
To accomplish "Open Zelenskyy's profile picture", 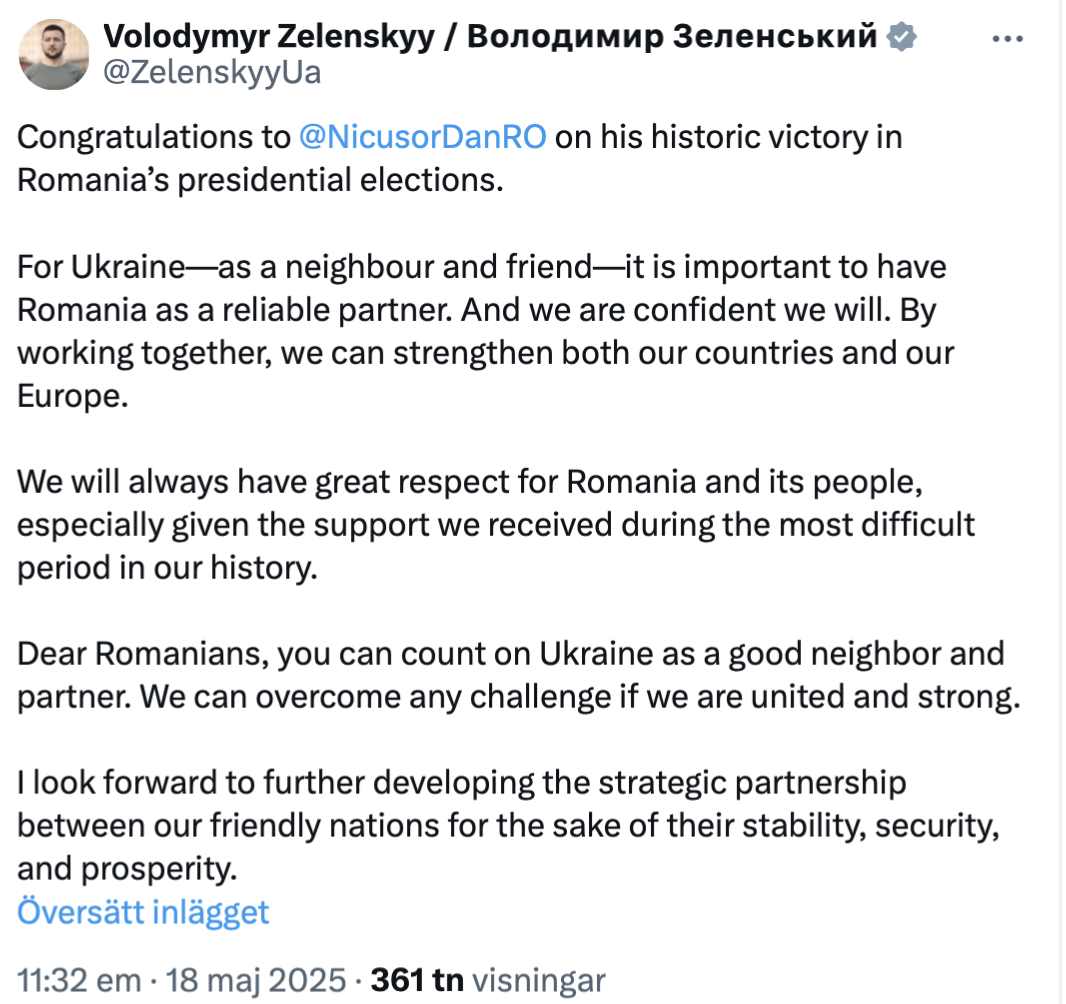I will pyautogui.click(x=54, y=54).
